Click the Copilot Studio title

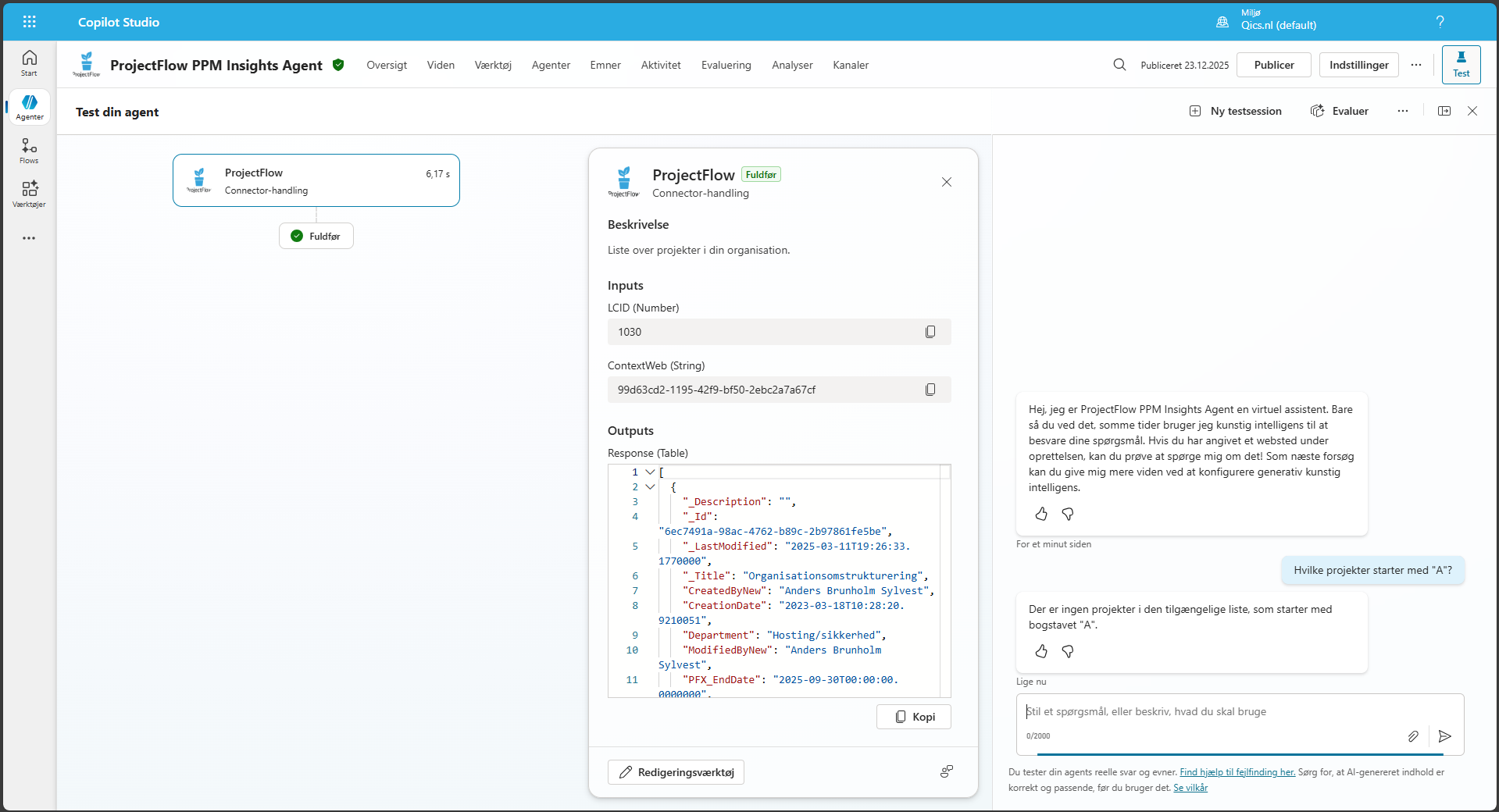(x=119, y=22)
